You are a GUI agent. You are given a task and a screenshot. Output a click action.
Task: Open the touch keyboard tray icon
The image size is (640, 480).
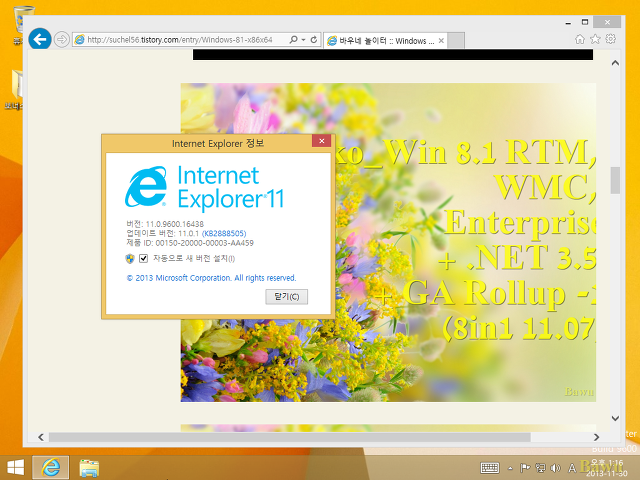[x=490, y=468]
